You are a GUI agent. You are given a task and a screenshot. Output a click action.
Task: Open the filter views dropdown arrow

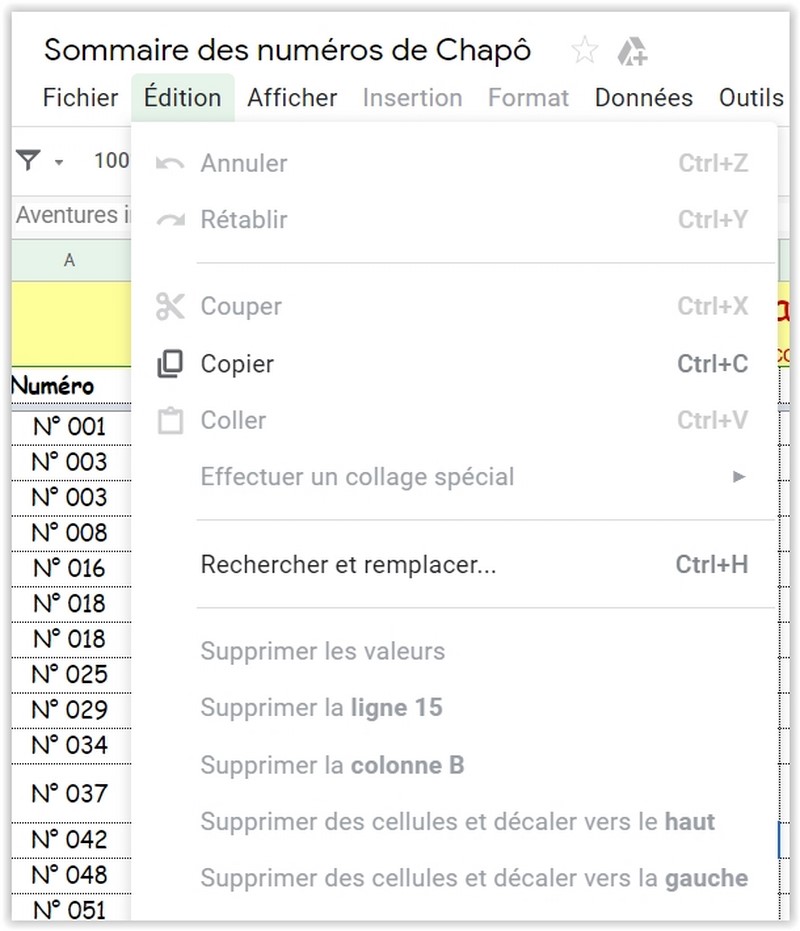click(x=59, y=162)
